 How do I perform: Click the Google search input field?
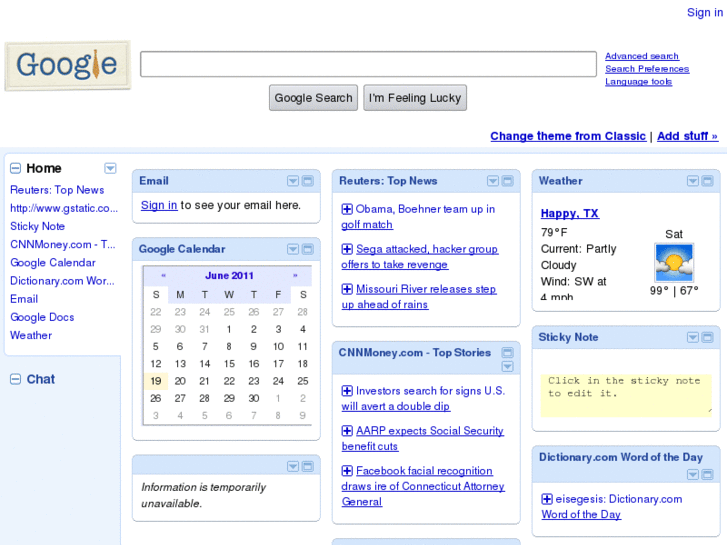368,64
